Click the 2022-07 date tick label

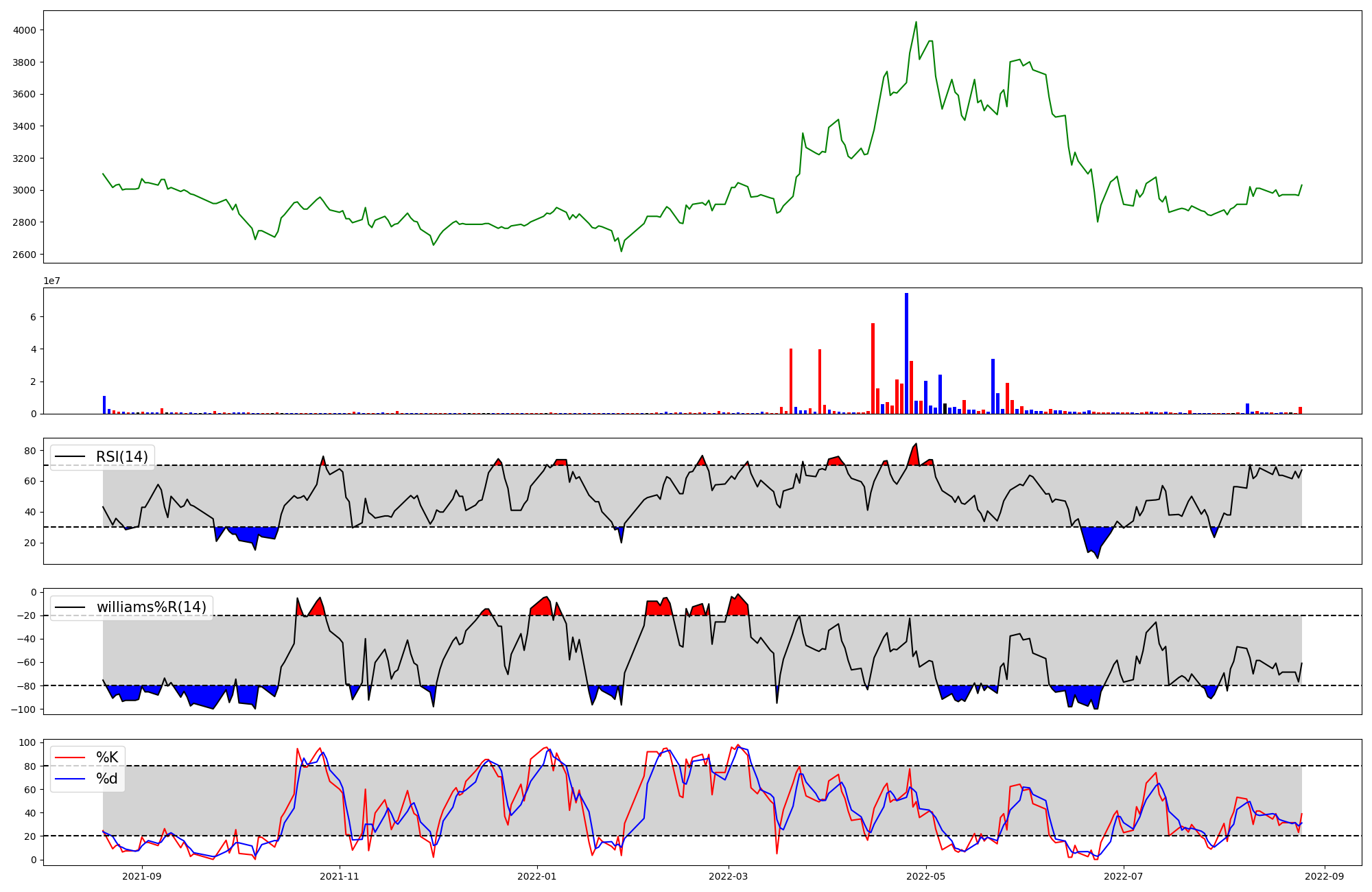pos(1124,876)
